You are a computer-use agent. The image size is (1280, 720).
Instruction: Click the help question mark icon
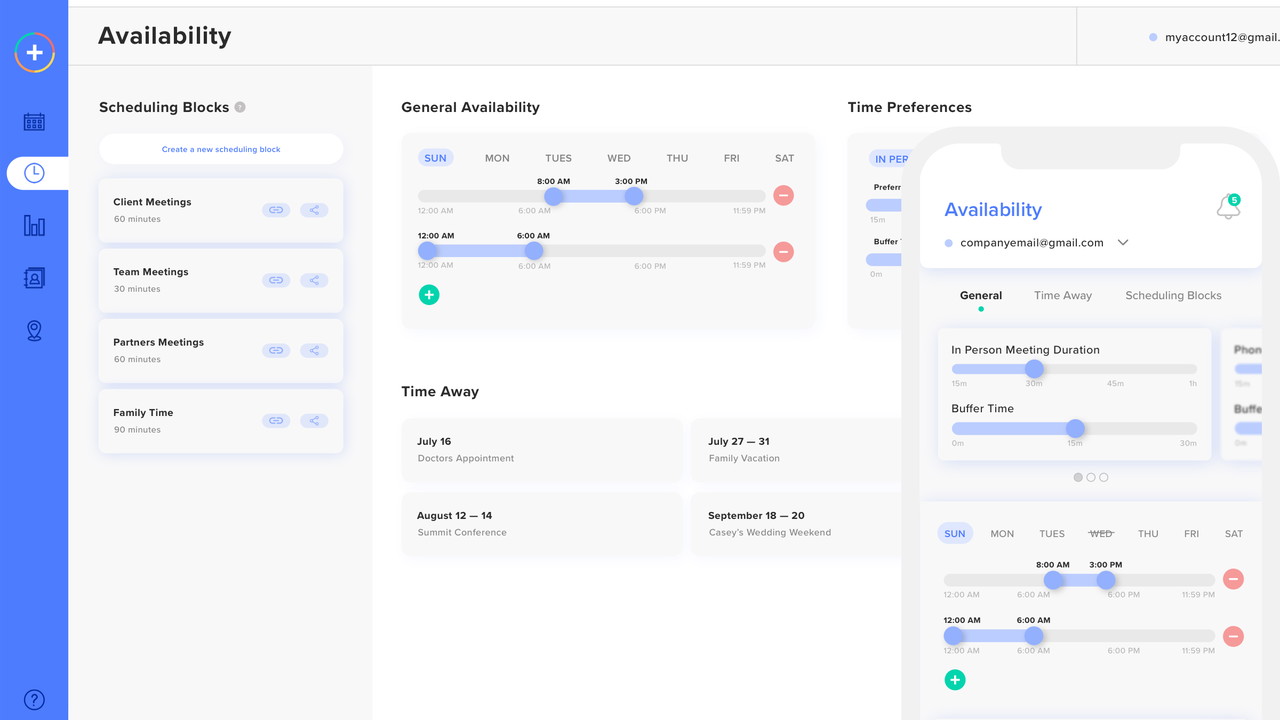click(34, 700)
